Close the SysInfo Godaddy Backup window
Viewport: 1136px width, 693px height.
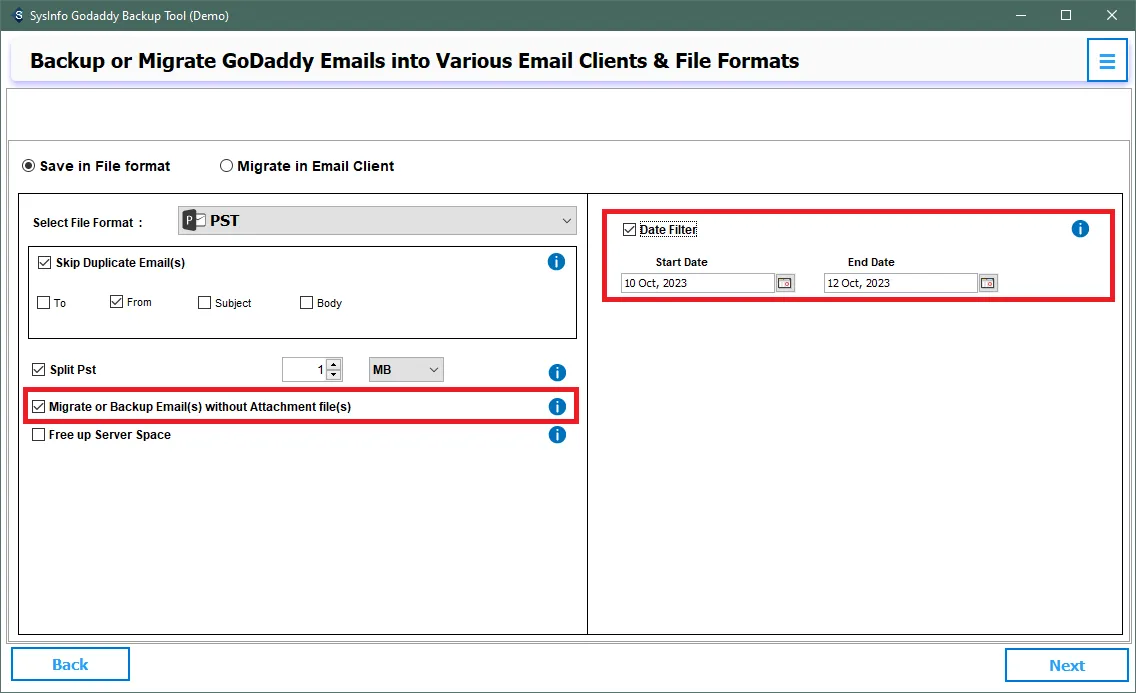[x=1111, y=15]
